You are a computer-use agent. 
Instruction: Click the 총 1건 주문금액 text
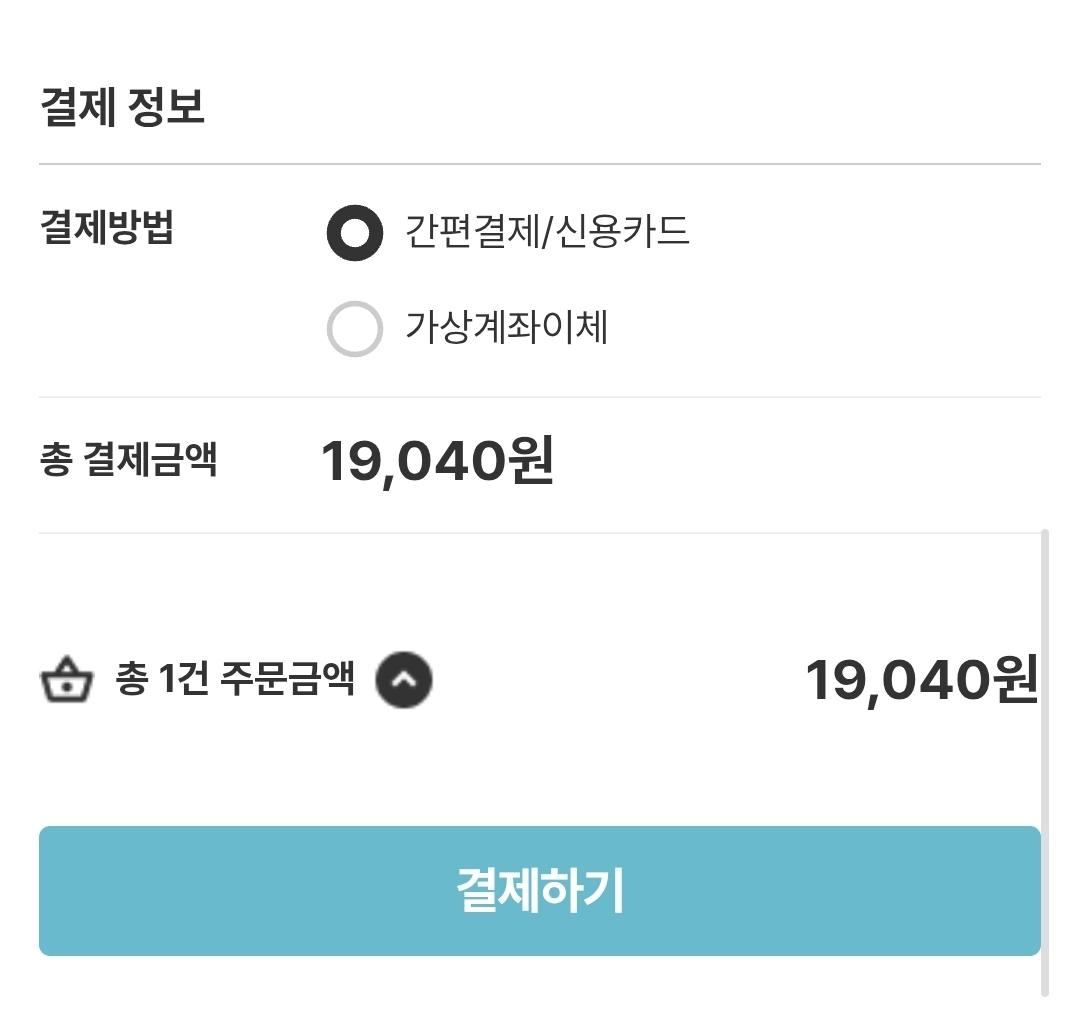click(x=235, y=680)
